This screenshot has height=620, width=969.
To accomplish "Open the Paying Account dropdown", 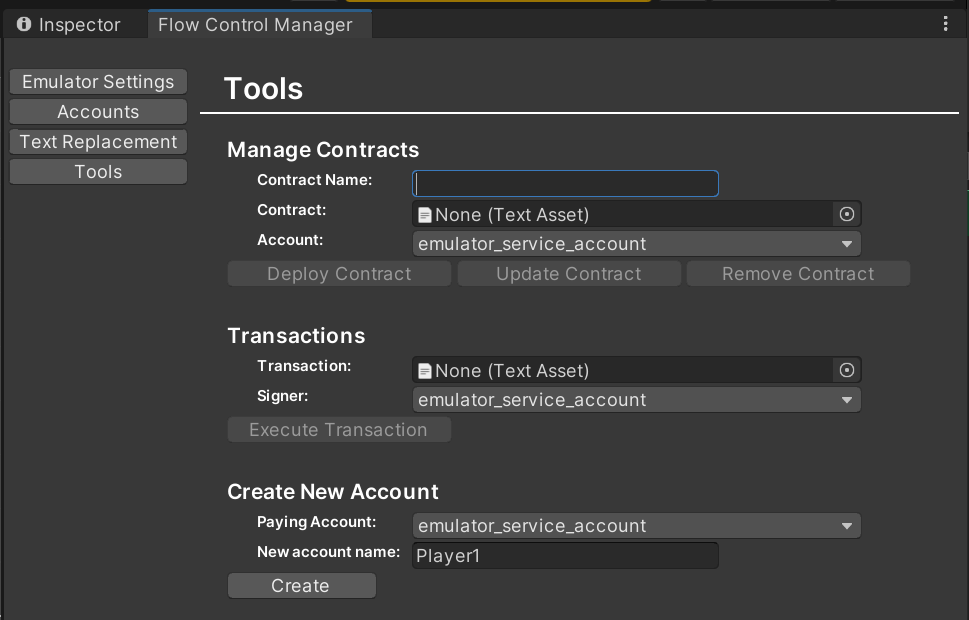I will 637,525.
